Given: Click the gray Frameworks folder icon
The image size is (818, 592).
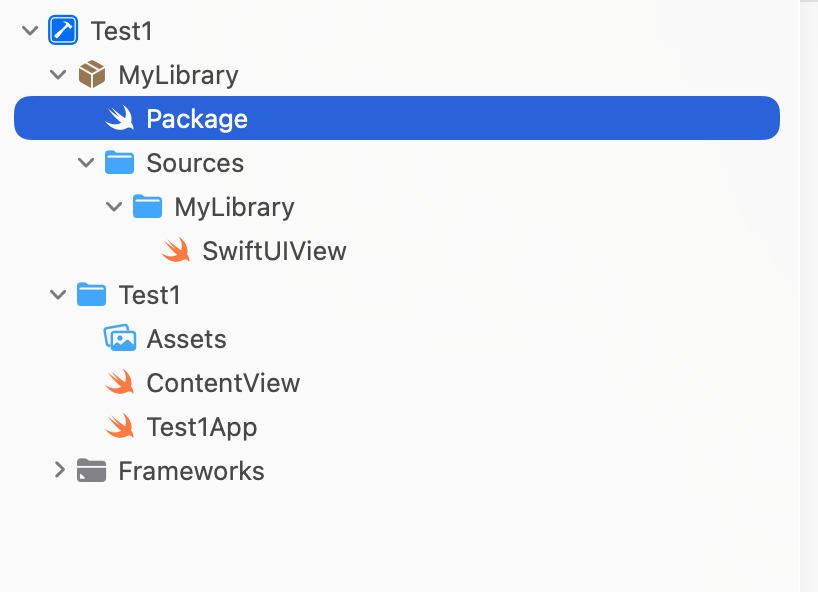Looking at the screenshot, I should coord(91,471).
